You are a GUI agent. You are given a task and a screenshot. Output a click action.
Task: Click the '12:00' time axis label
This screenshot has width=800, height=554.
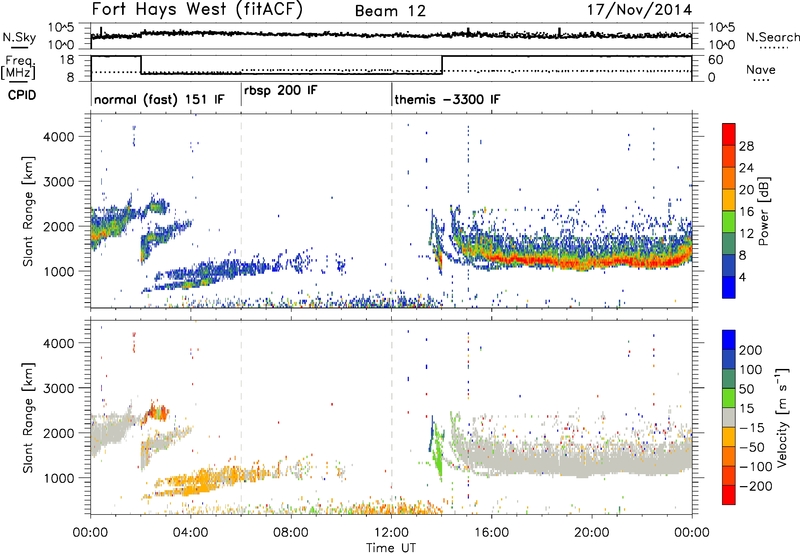click(x=391, y=533)
